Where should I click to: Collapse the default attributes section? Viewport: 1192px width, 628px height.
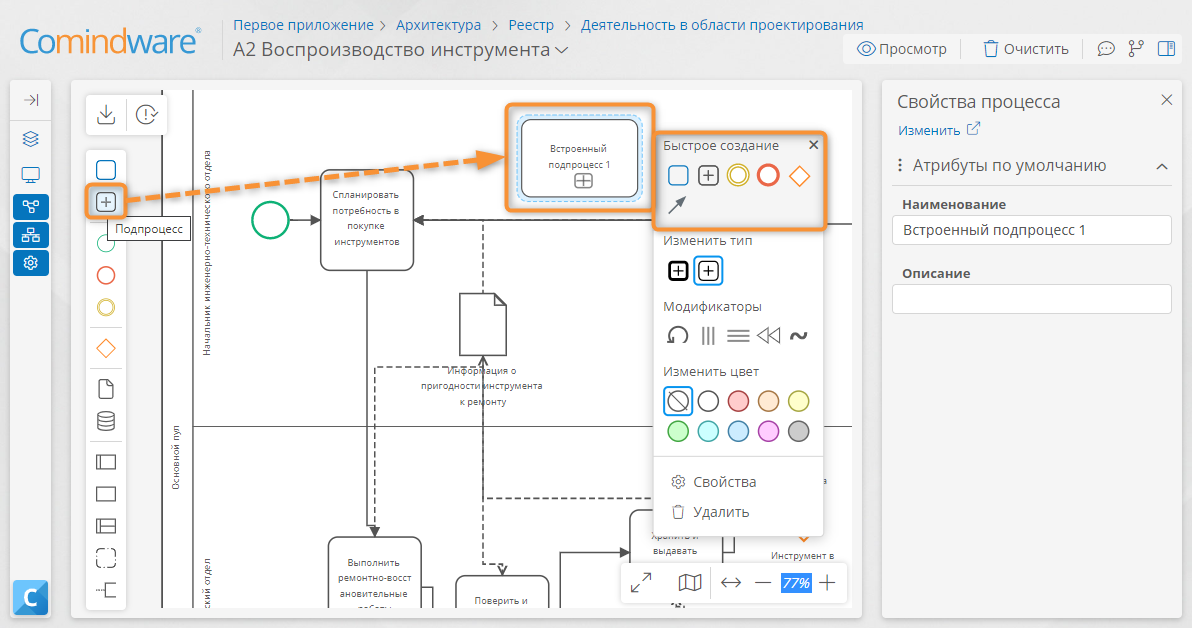pos(1162,167)
